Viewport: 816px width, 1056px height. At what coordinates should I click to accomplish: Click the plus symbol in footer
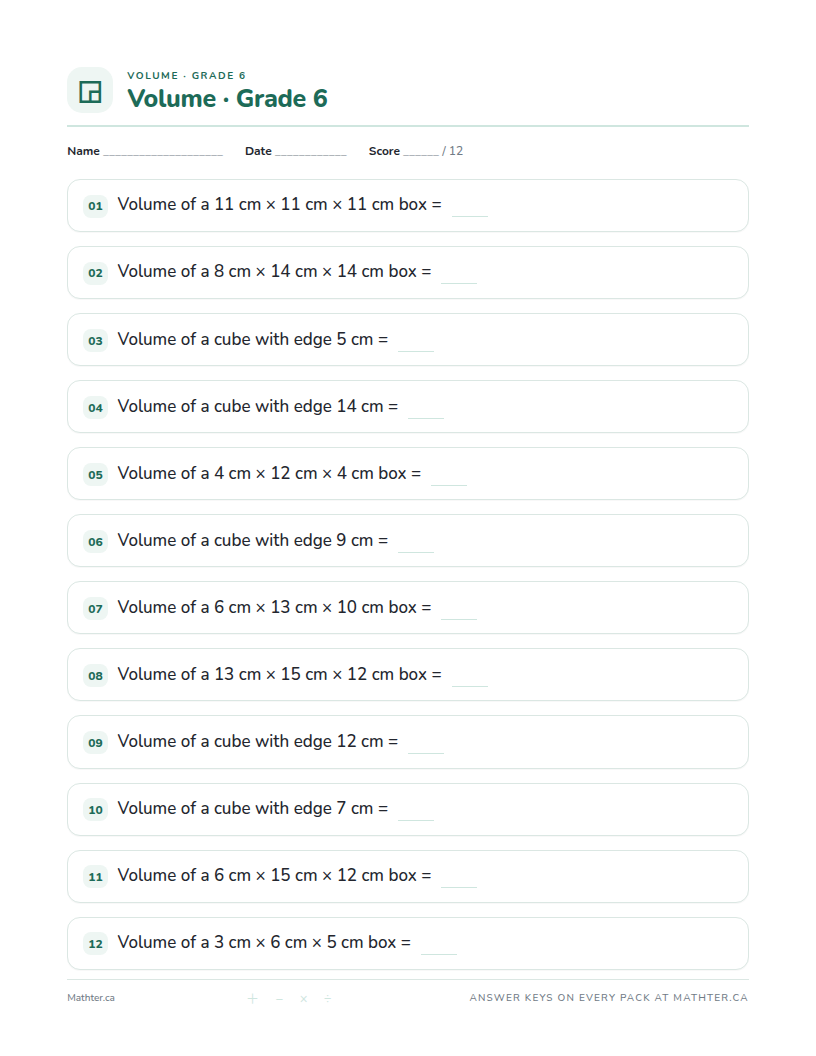[x=252, y=998]
